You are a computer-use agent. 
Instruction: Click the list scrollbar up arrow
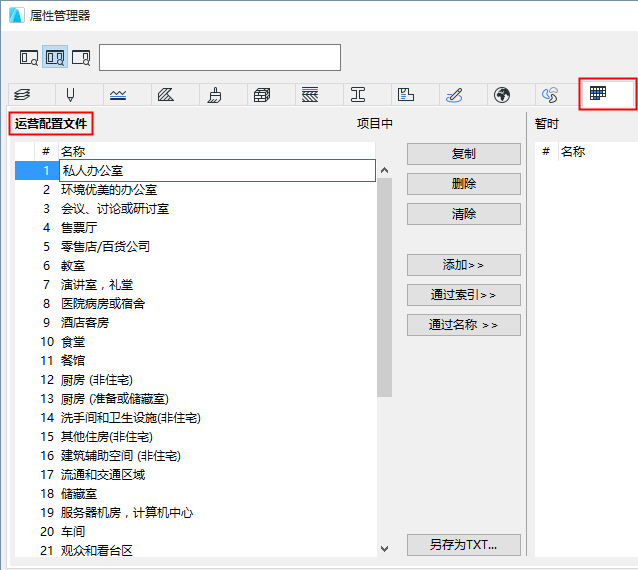coord(385,170)
